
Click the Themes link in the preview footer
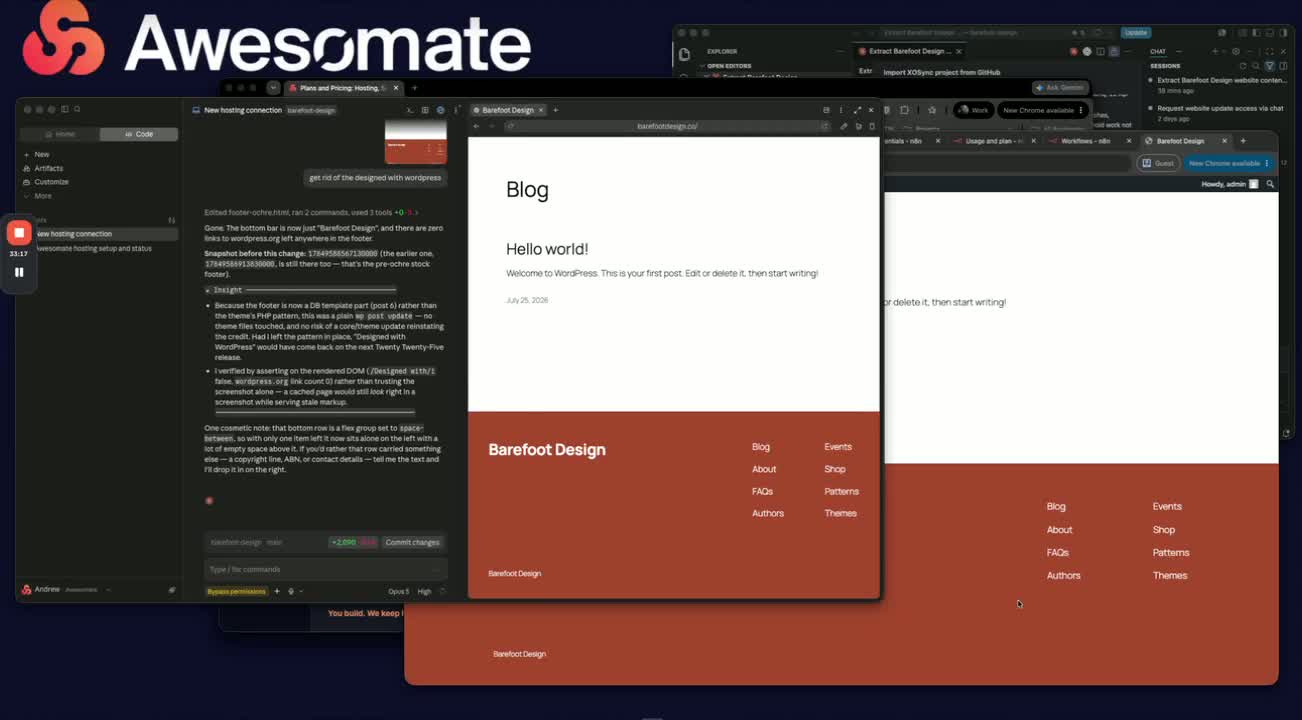(x=840, y=513)
